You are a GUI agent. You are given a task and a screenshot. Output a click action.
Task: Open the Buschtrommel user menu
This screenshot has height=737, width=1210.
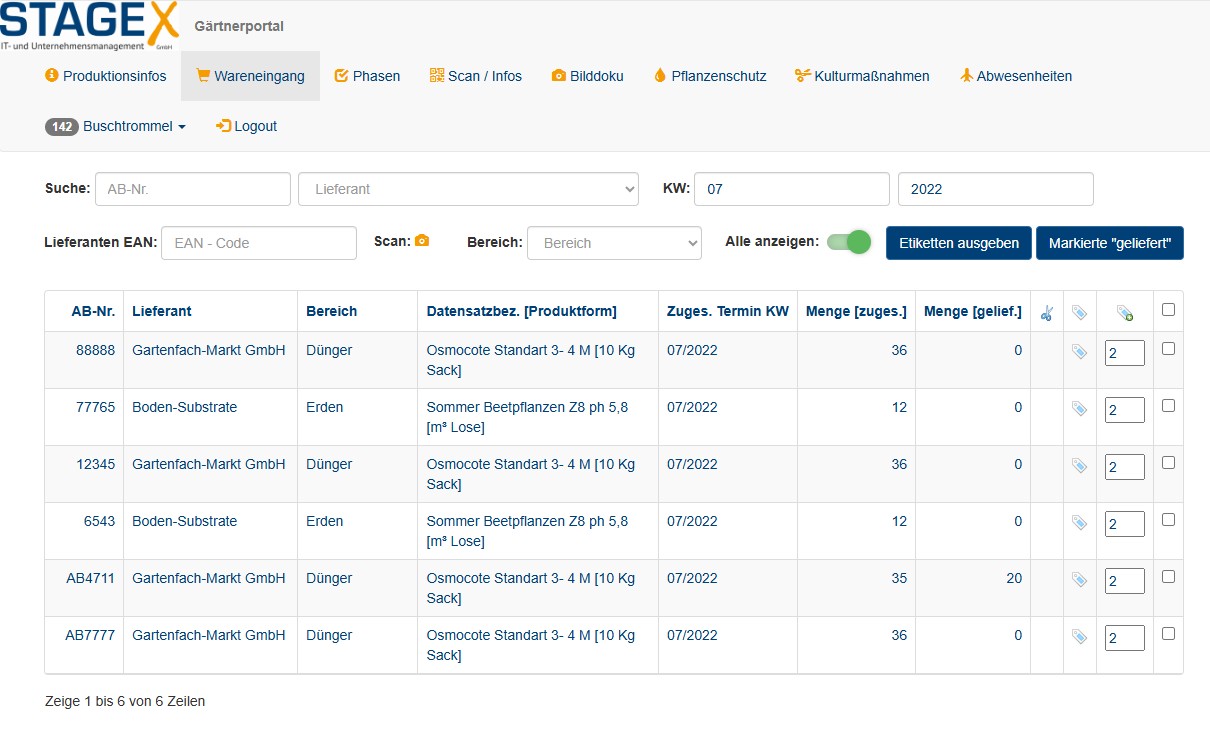click(x=116, y=127)
